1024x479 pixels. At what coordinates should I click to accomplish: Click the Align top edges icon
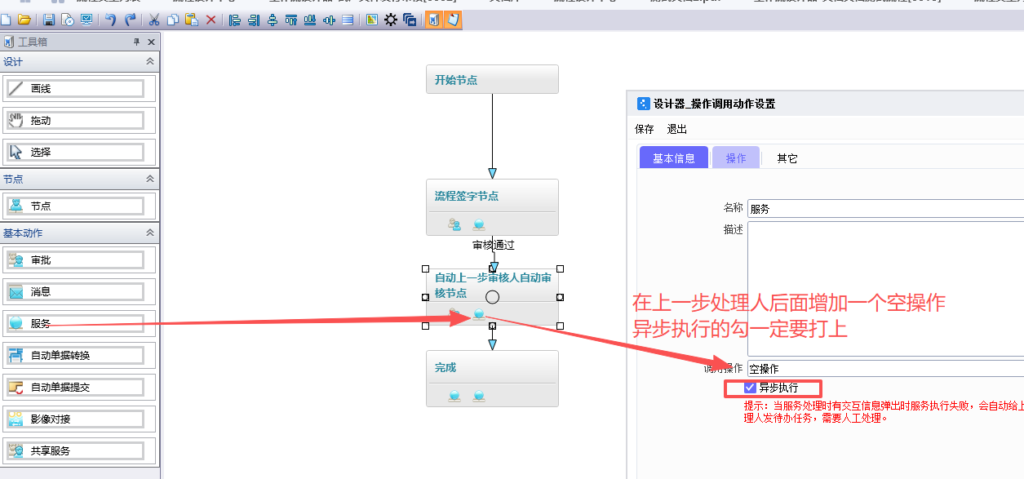click(291, 20)
